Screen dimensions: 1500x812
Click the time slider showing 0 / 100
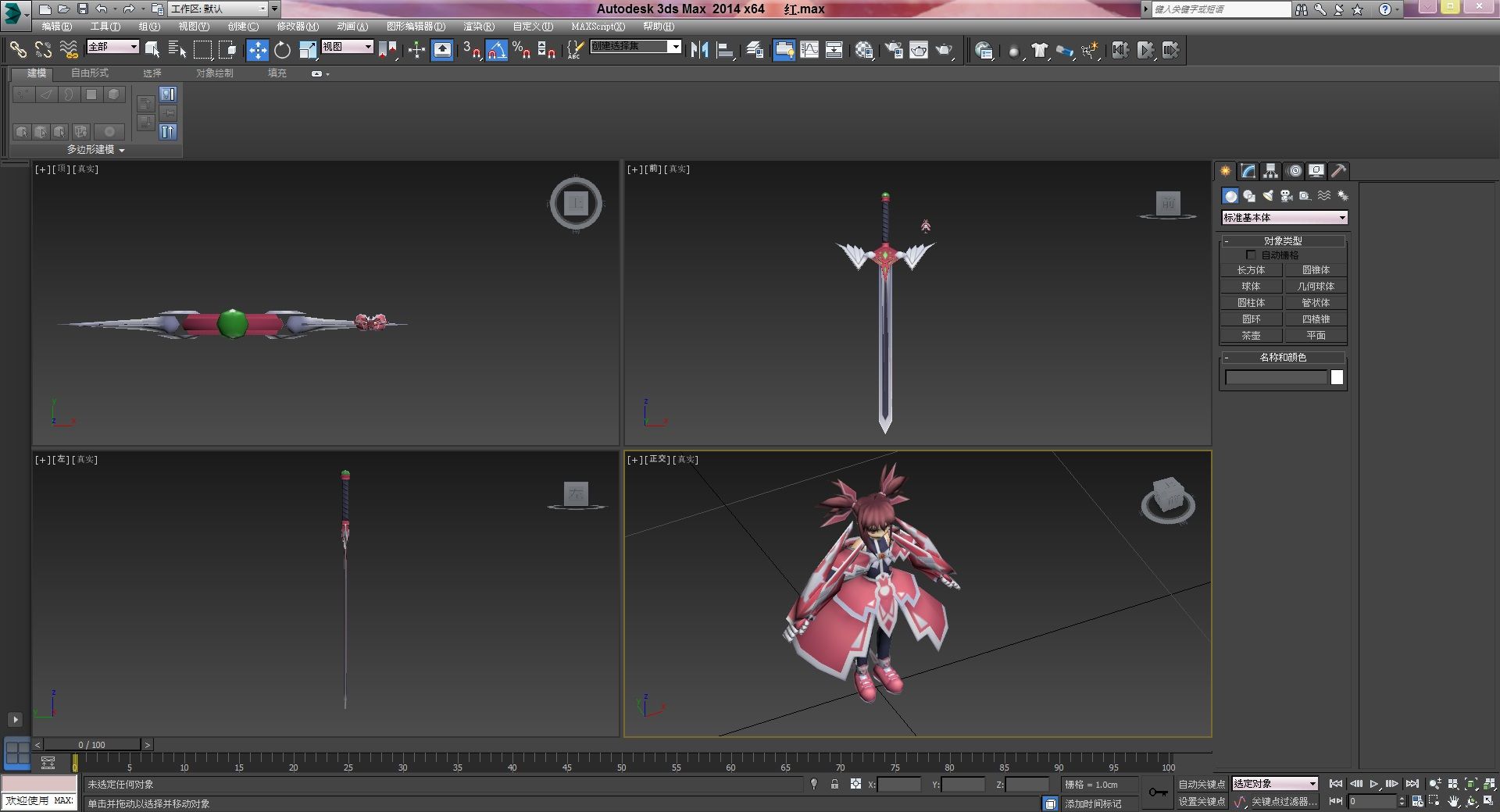click(x=92, y=745)
